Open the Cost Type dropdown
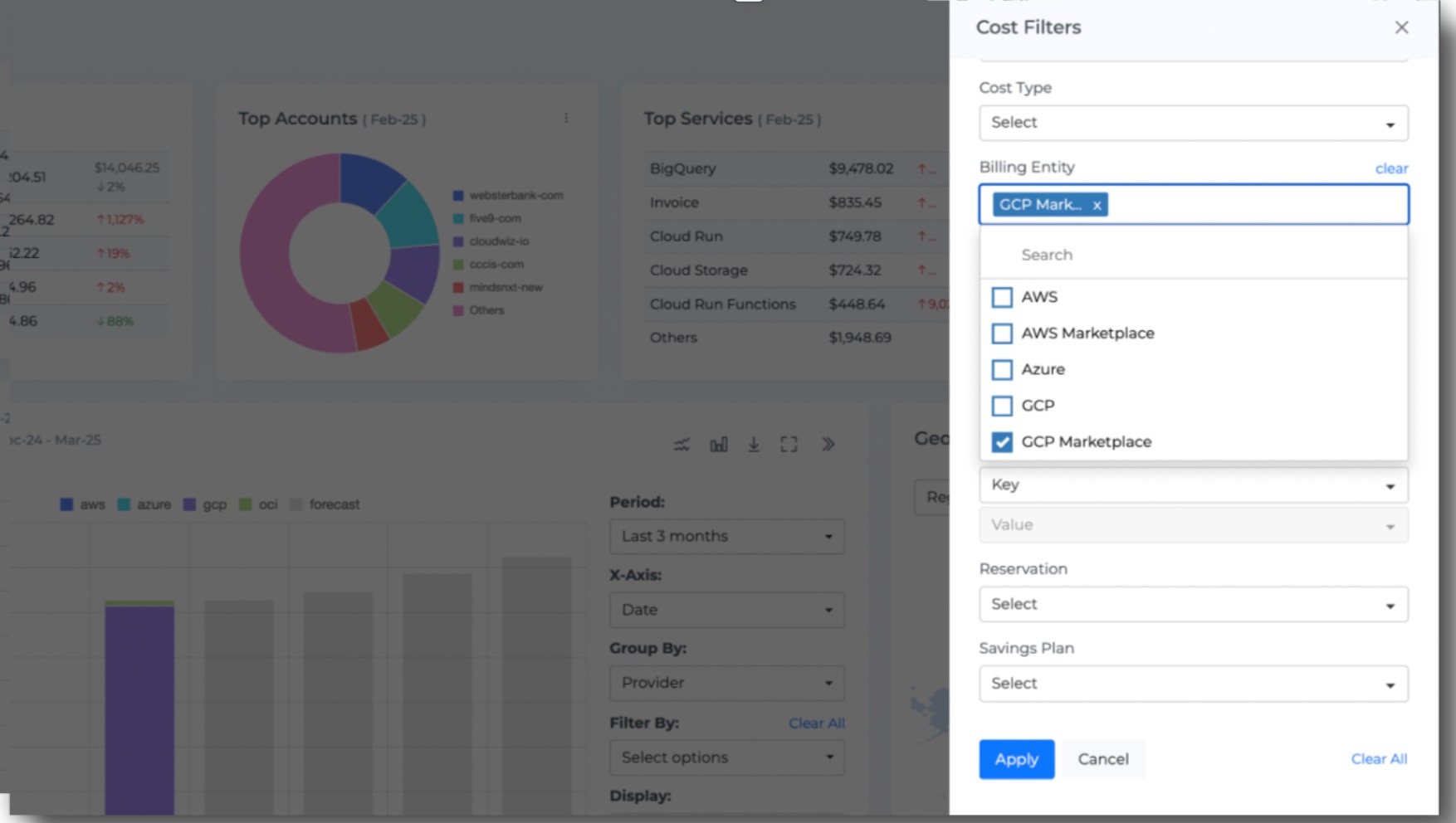 (1193, 123)
